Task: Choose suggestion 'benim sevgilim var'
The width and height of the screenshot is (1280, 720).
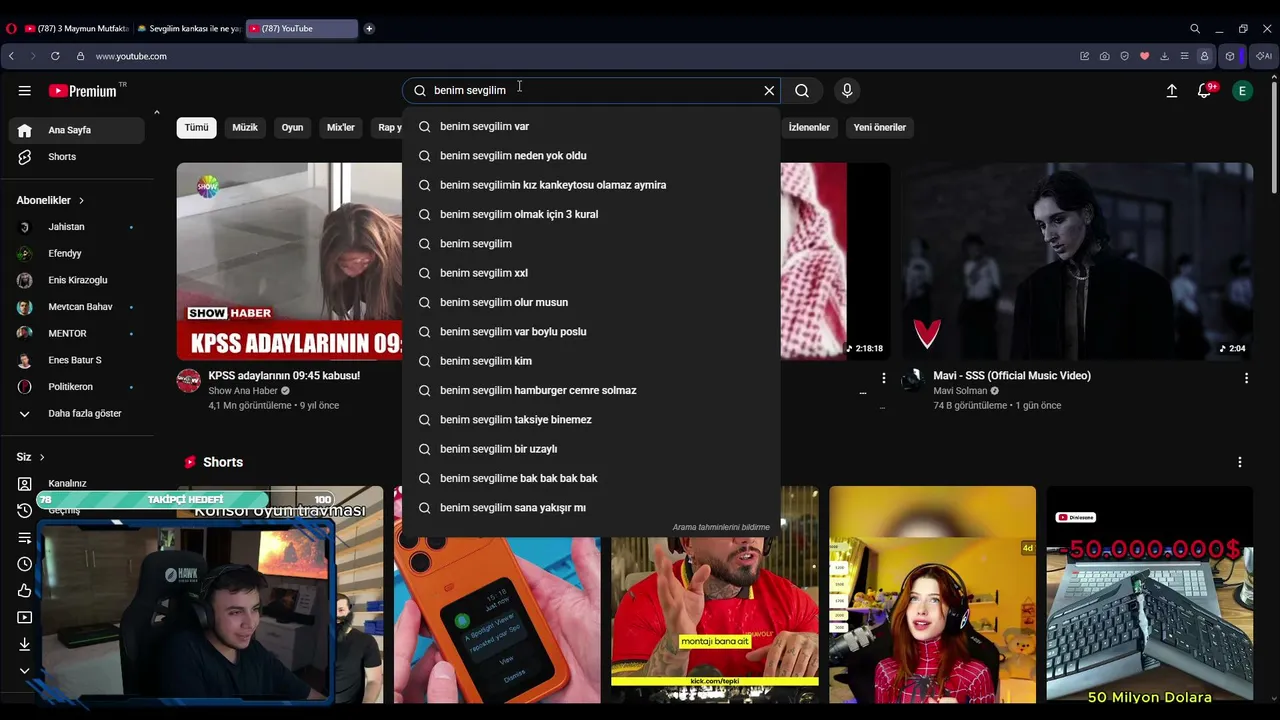Action: tap(591, 127)
